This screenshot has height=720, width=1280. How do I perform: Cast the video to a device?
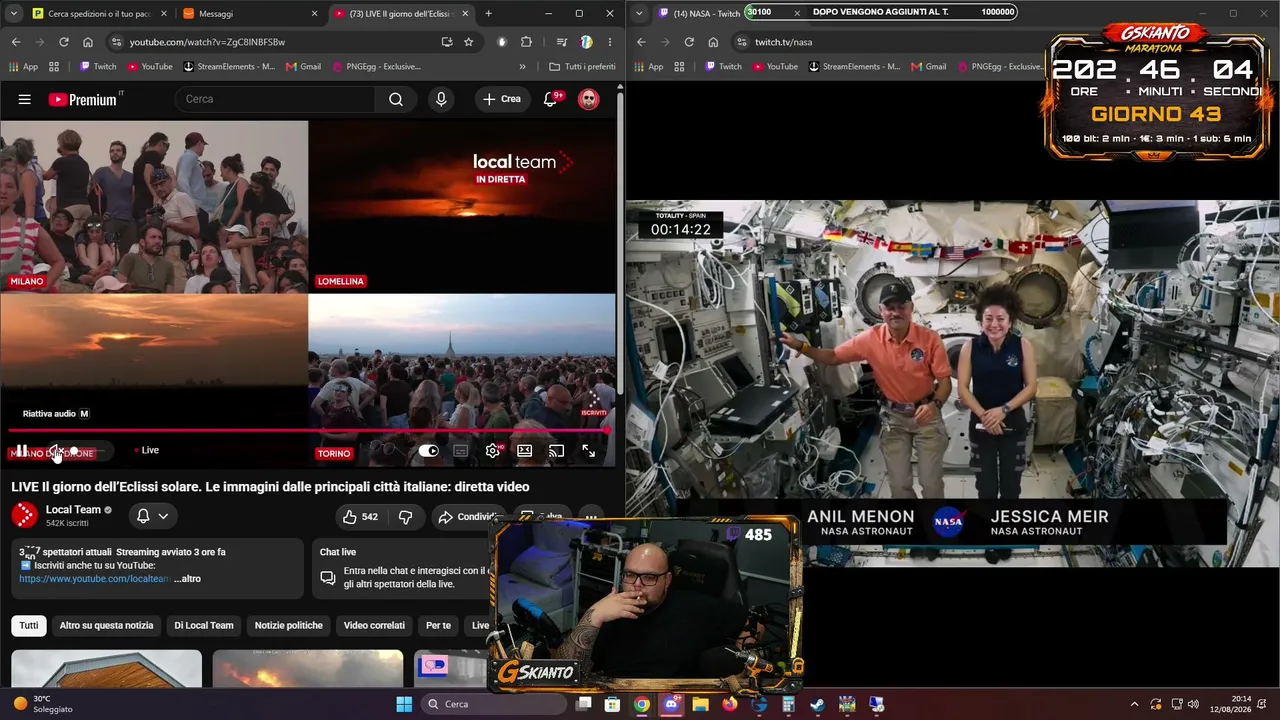(x=556, y=451)
